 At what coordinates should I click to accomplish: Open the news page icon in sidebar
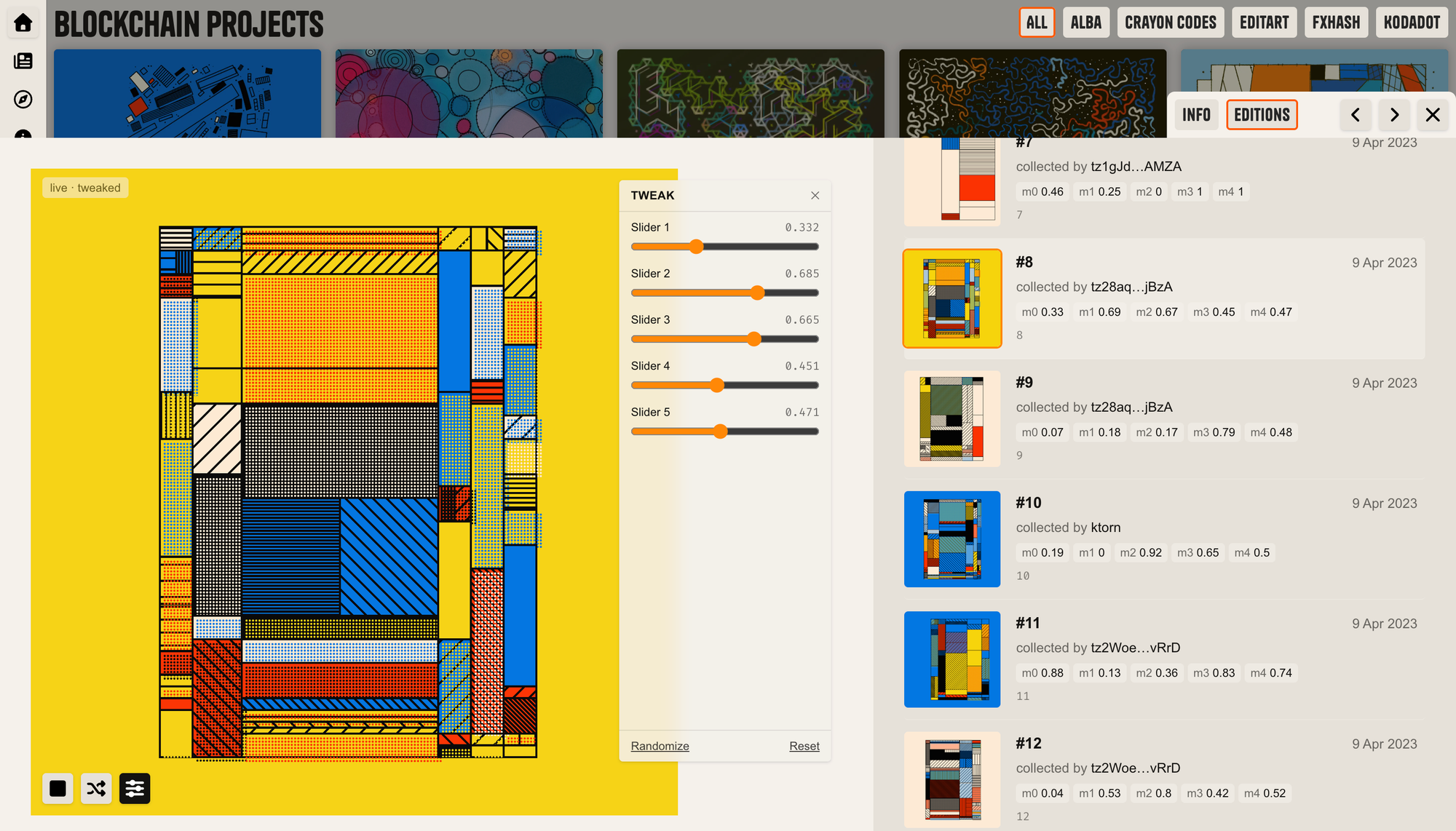[x=23, y=61]
